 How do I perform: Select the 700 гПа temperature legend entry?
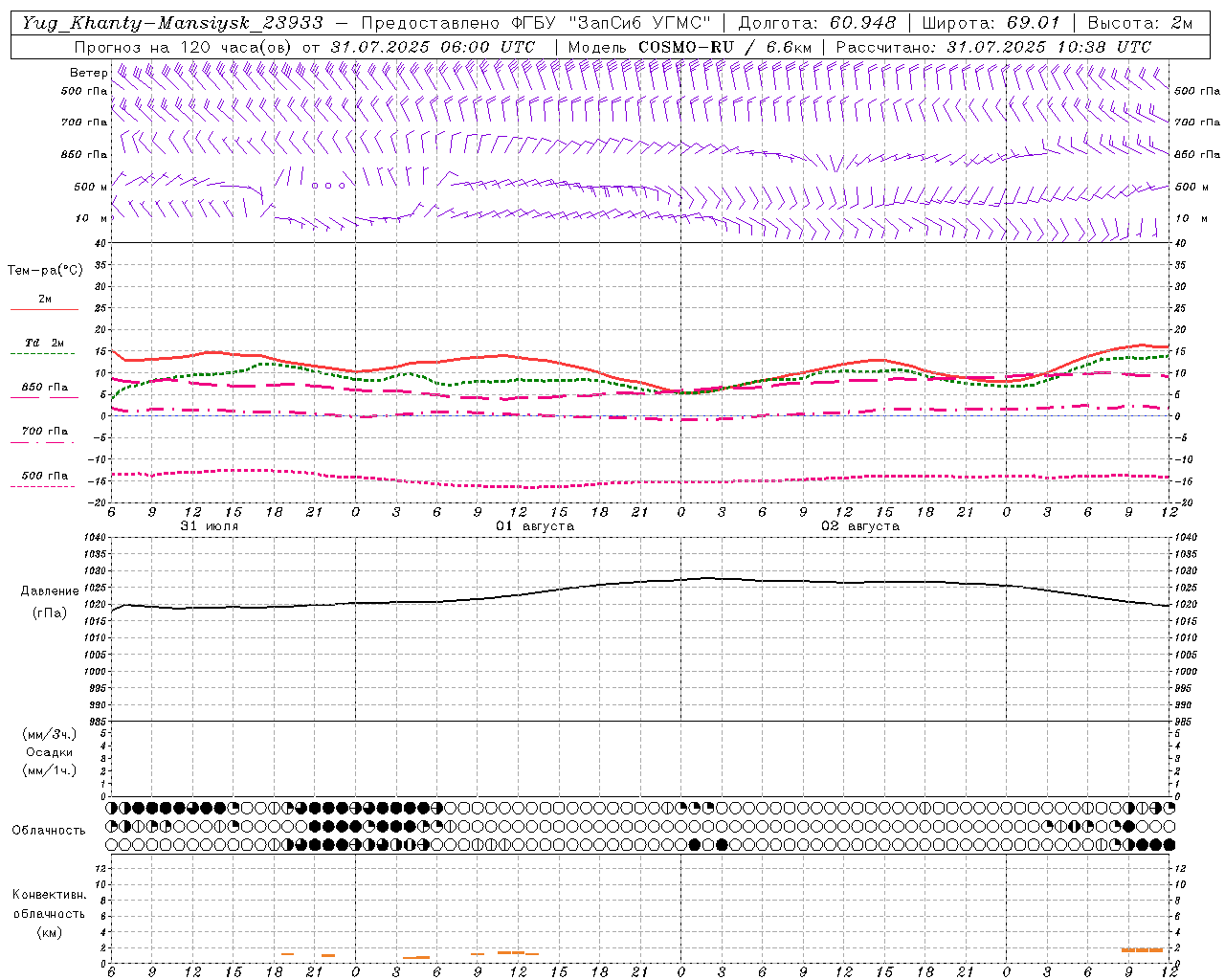point(44,432)
